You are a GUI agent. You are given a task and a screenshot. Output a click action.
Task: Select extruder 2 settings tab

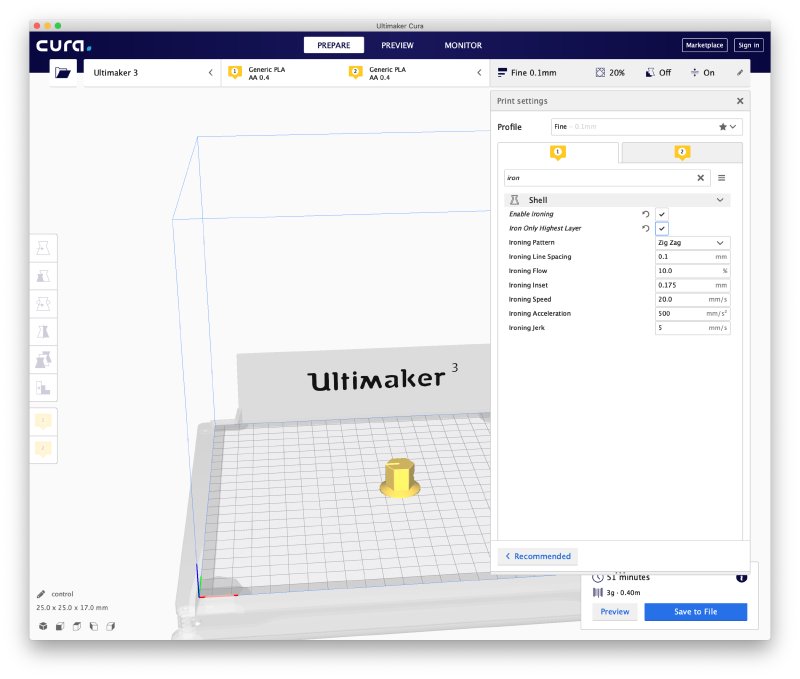tap(682, 153)
